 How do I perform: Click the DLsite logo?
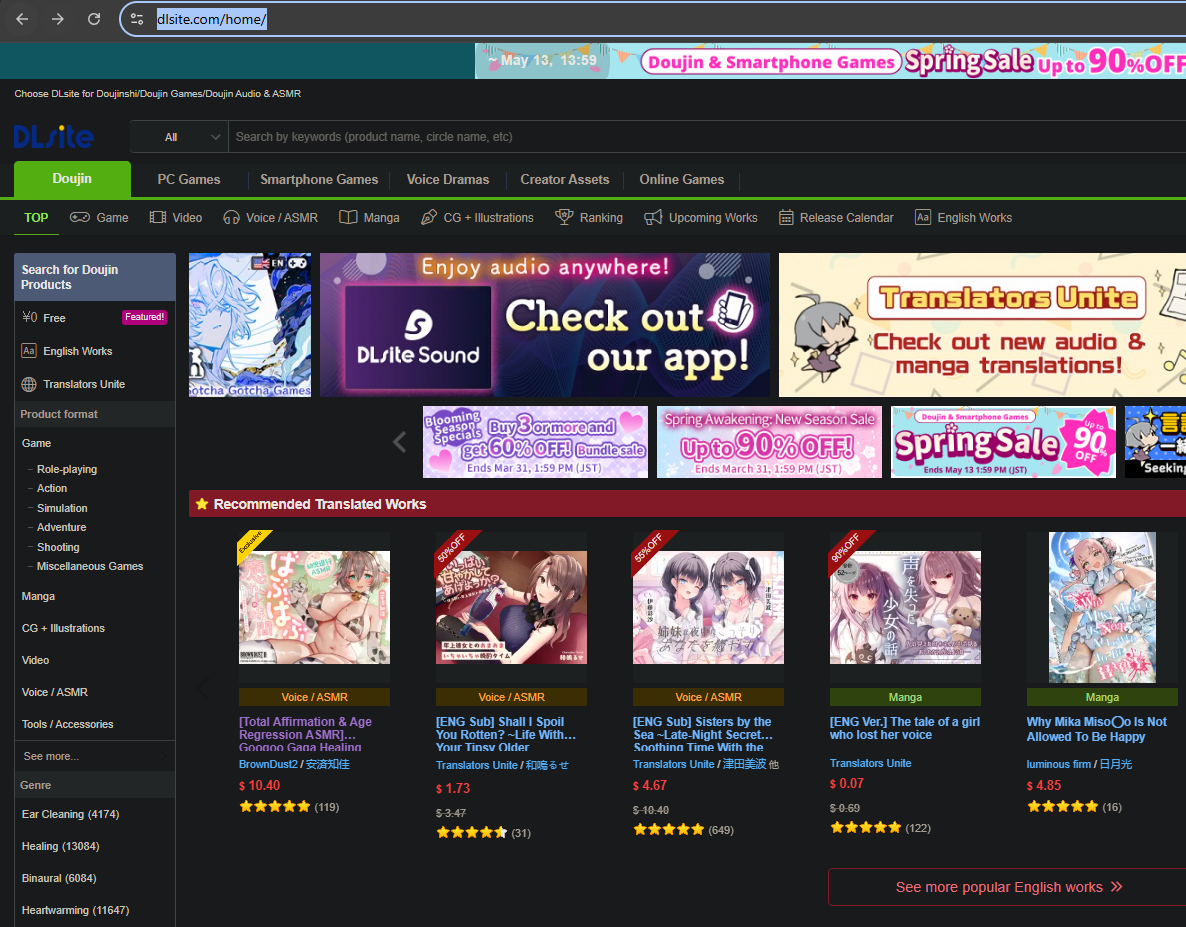click(x=54, y=137)
